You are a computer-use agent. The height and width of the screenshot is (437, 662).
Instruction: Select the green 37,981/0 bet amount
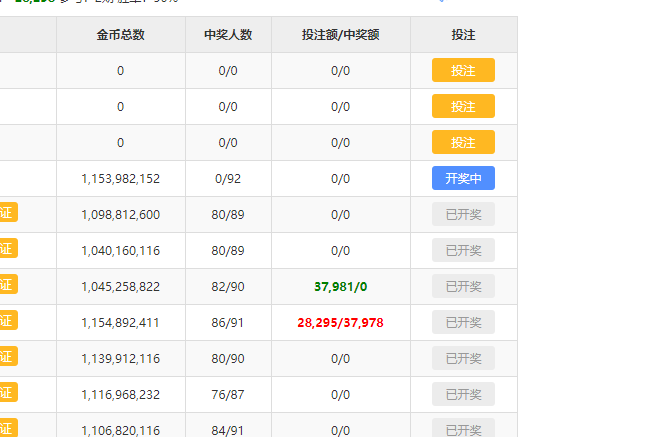pos(340,287)
